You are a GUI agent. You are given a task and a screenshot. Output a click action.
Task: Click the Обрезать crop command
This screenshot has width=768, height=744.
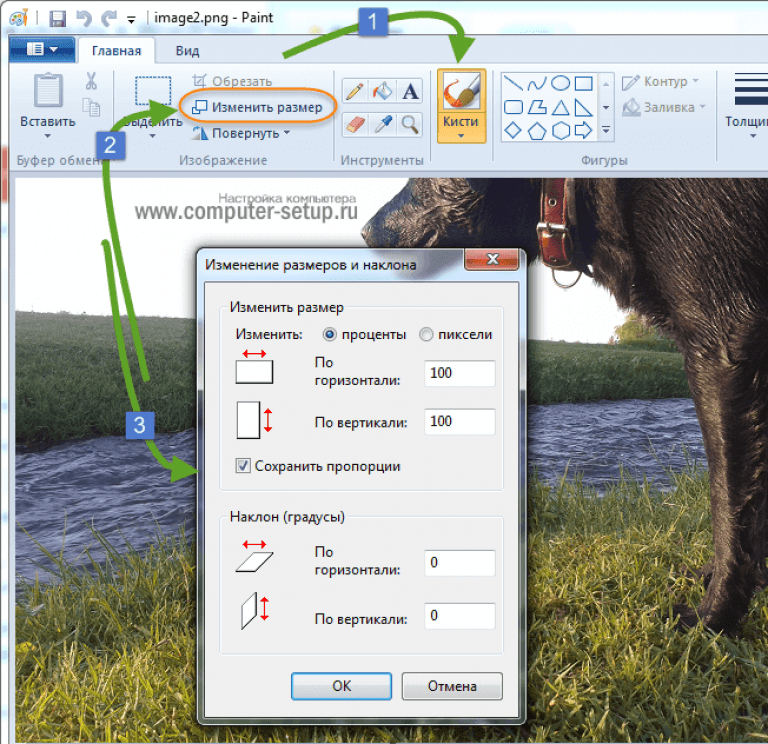(x=233, y=81)
